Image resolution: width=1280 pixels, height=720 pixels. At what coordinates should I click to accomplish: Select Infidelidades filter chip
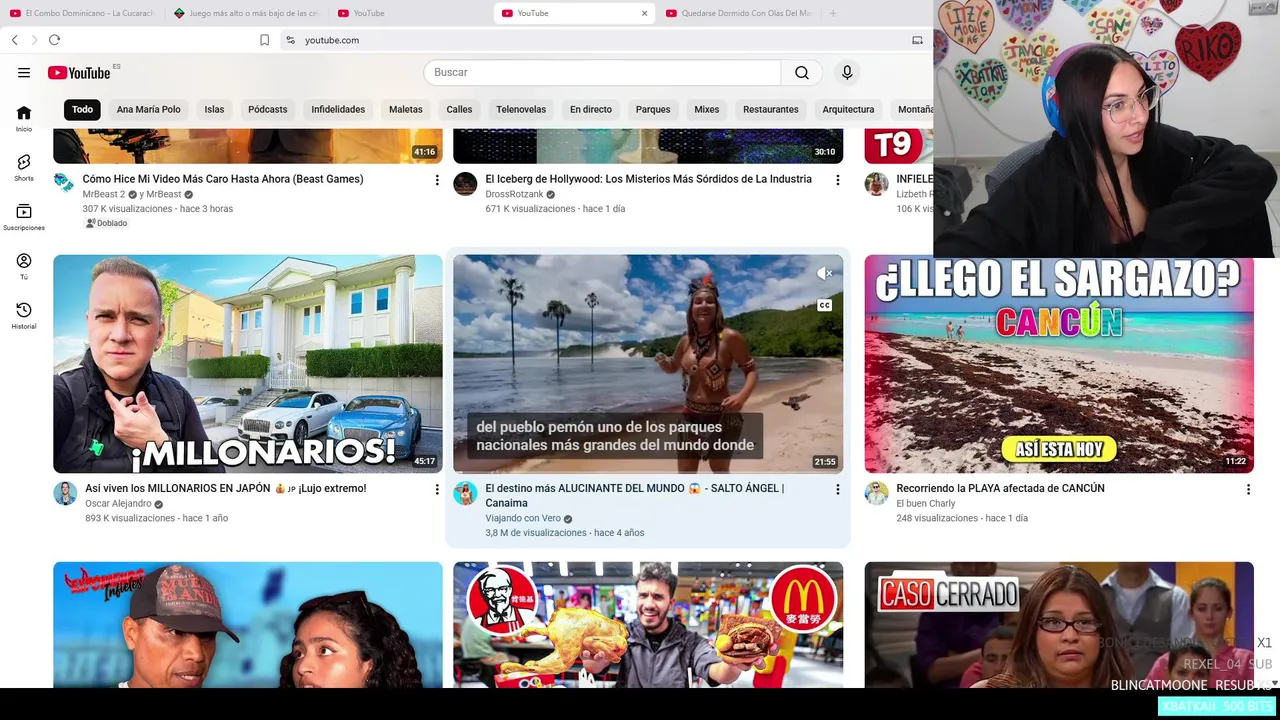pos(338,109)
